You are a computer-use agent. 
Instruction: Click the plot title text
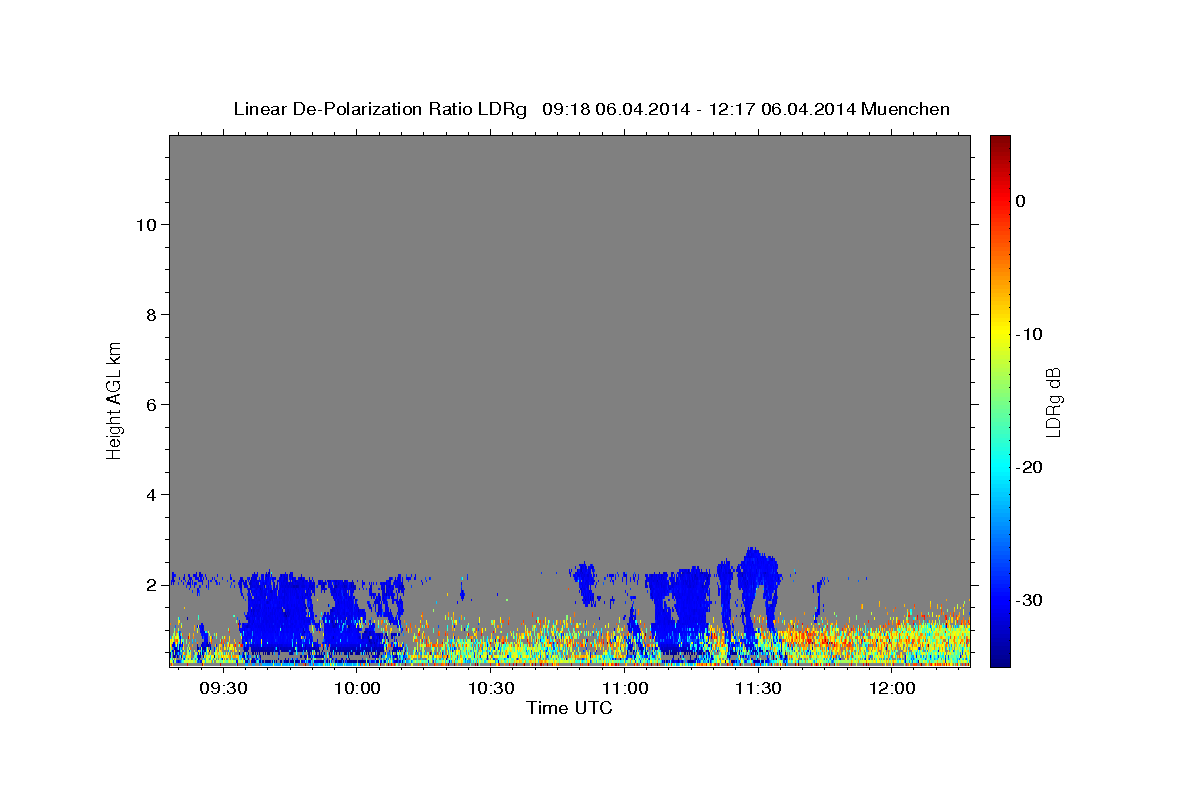coord(591,109)
